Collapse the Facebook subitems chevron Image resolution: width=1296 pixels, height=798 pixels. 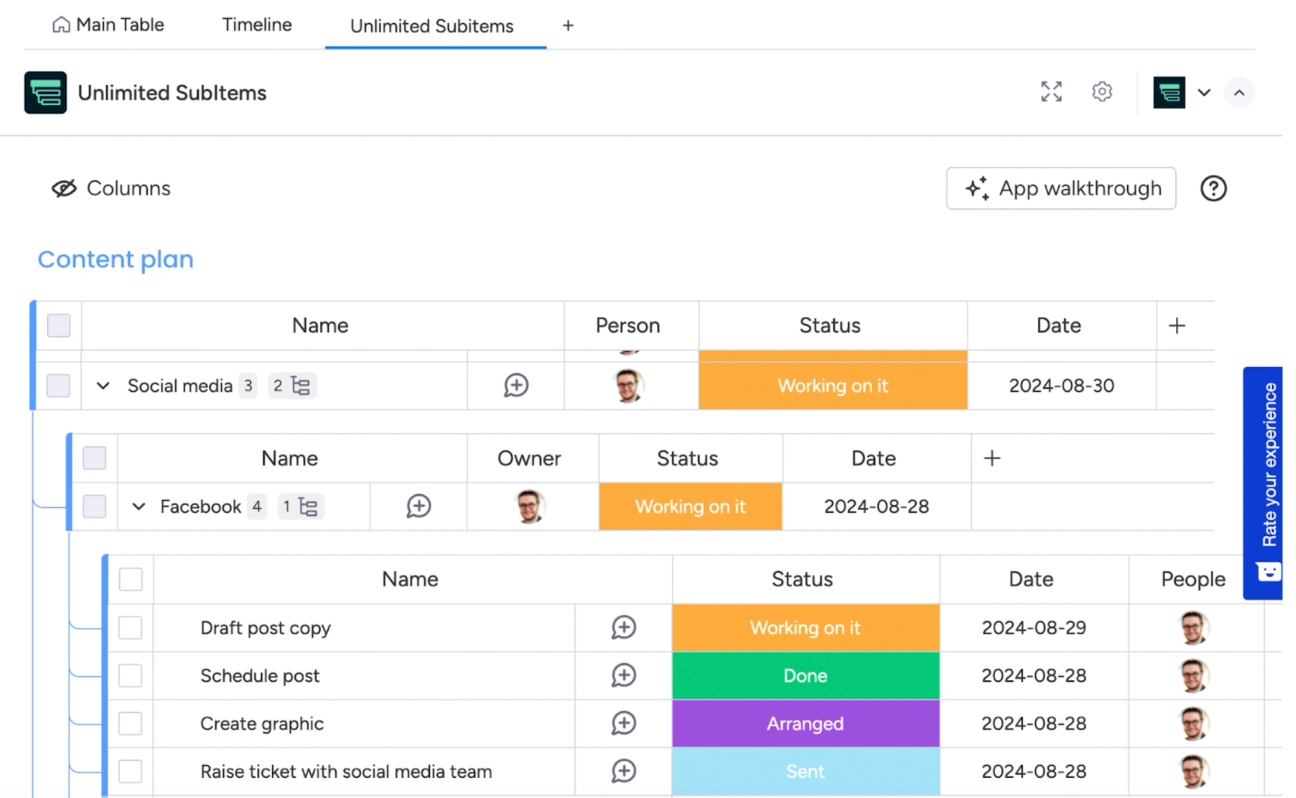[x=138, y=506]
